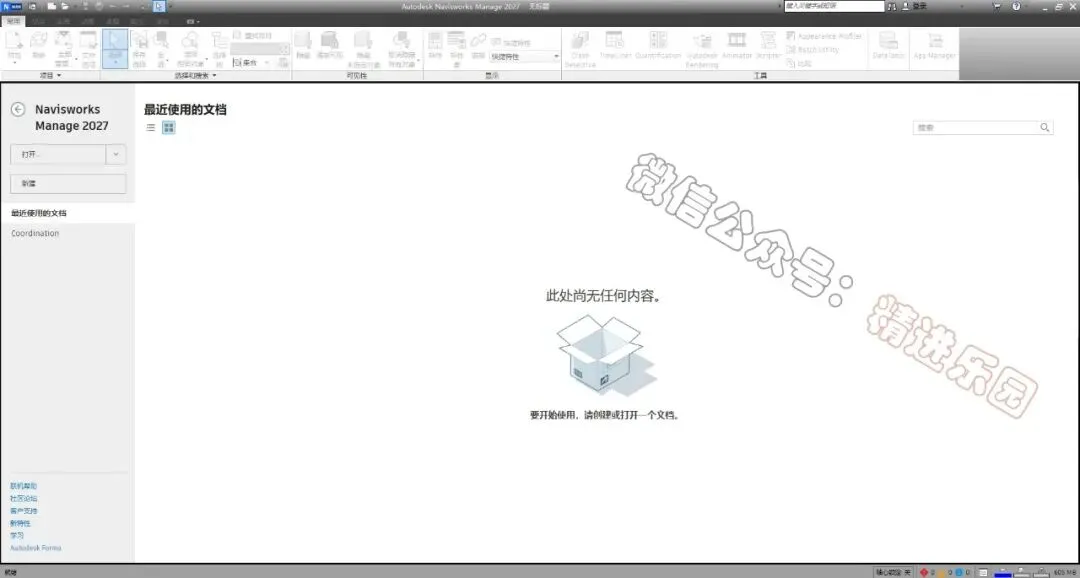1080x578 pixels.
Task: Open the Online Help (联机帮助) link
Action: pos(23,486)
